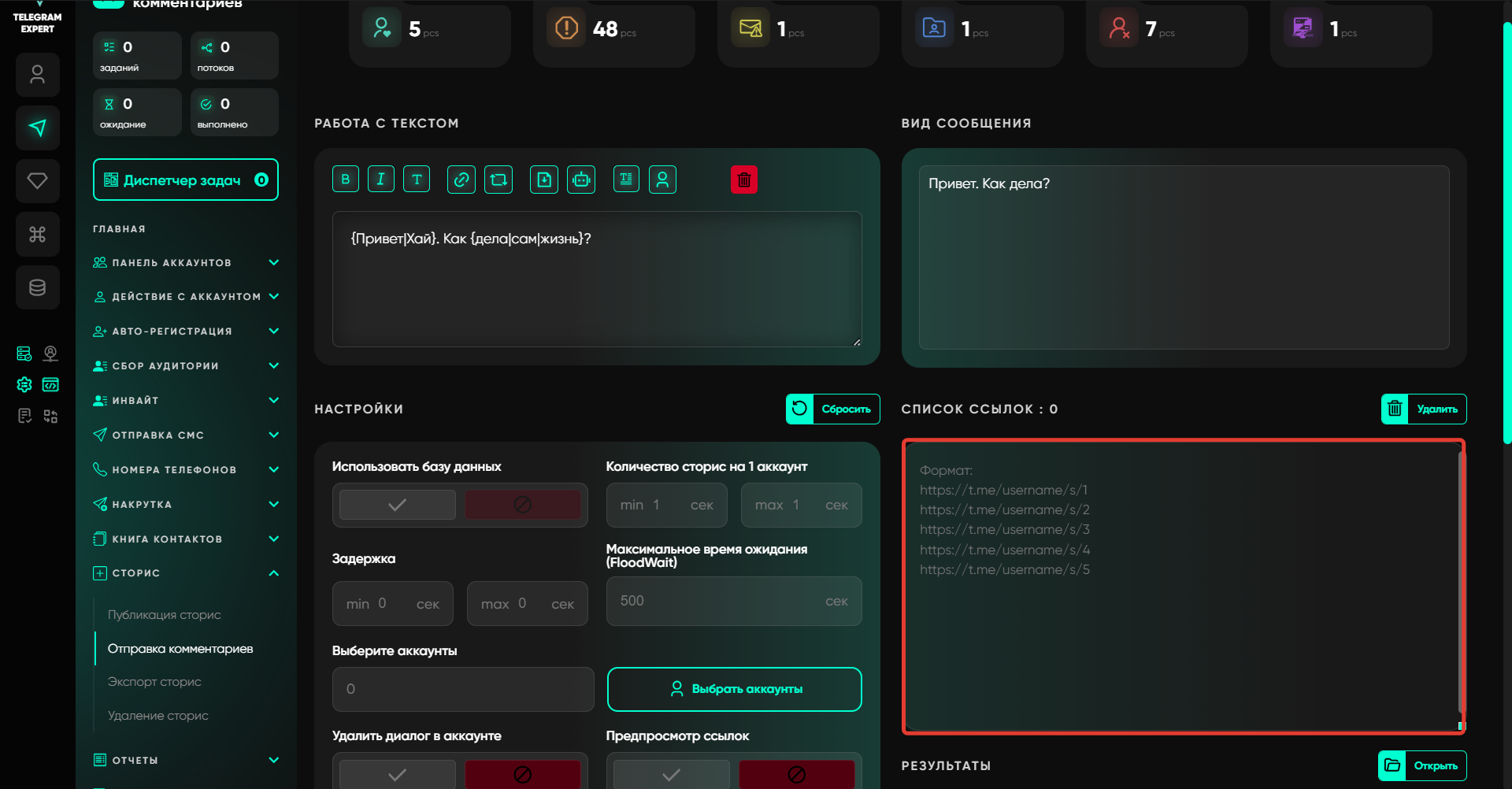Click the user profile icon in left sidebar

pos(37,75)
